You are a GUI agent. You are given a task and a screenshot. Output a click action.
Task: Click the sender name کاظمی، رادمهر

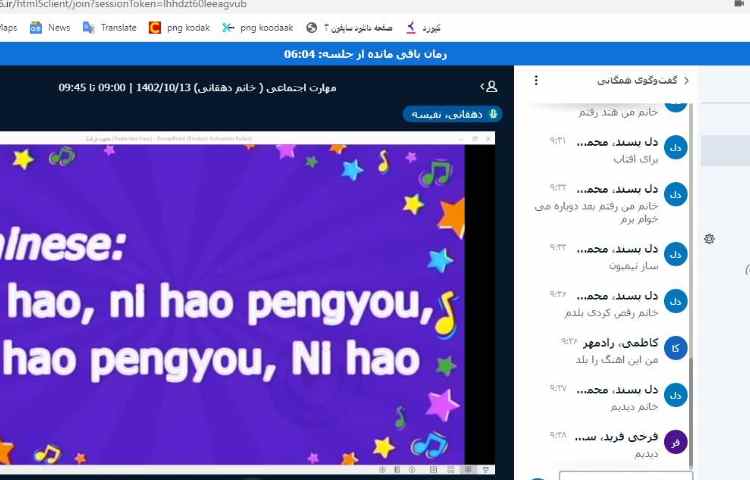click(x=620, y=343)
